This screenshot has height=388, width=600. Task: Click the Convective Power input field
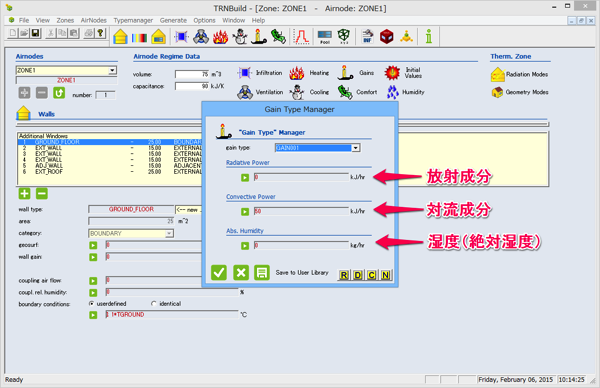coord(301,211)
